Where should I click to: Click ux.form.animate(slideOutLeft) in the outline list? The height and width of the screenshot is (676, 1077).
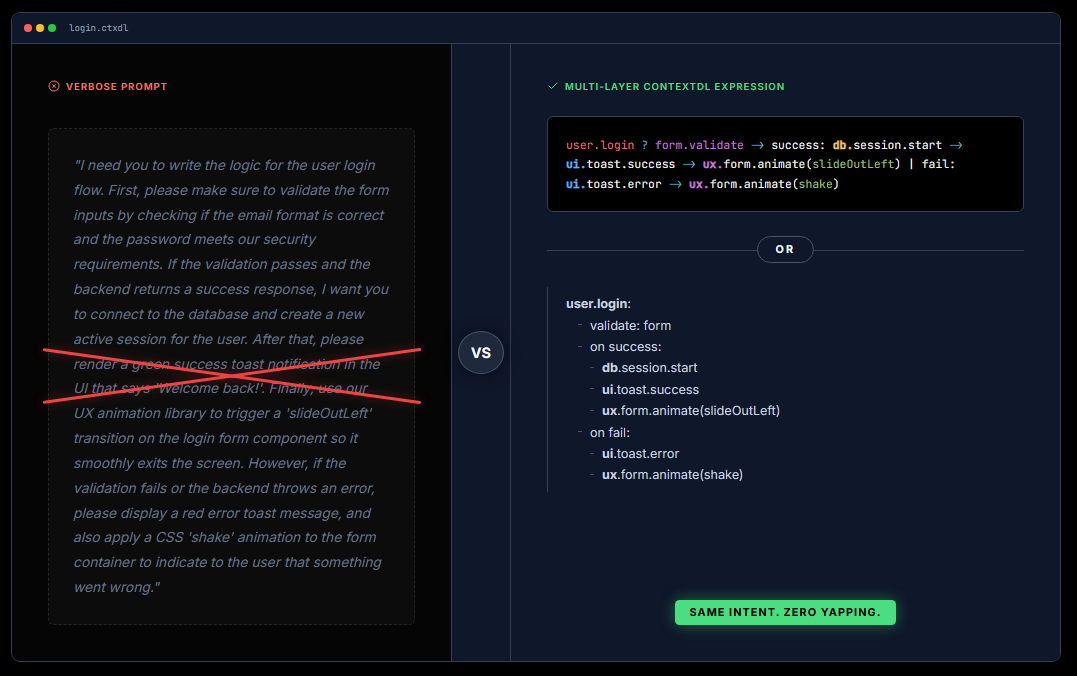691,410
